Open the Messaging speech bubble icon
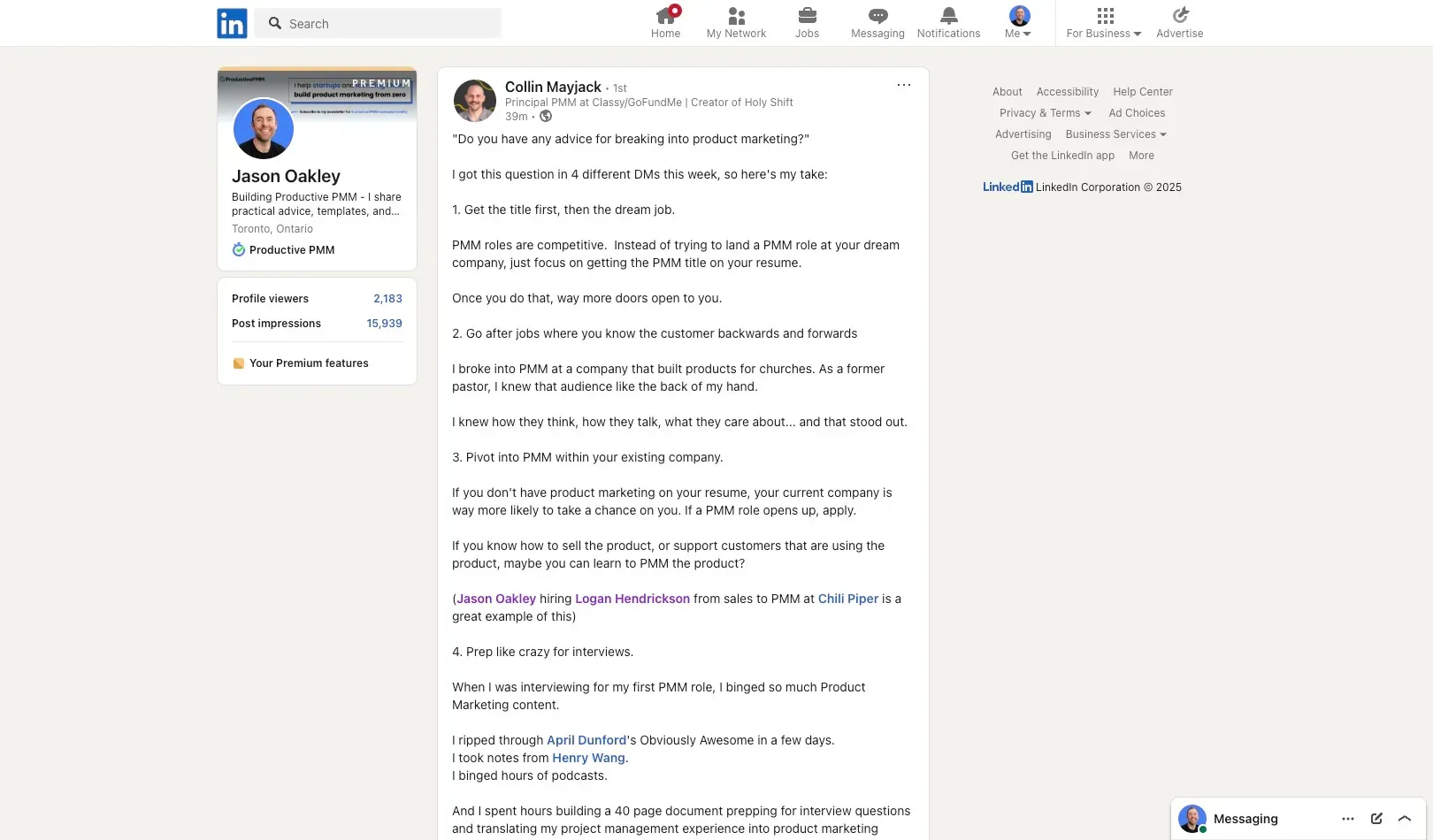This screenshot has width=1433, height=840. pos(877,16)
